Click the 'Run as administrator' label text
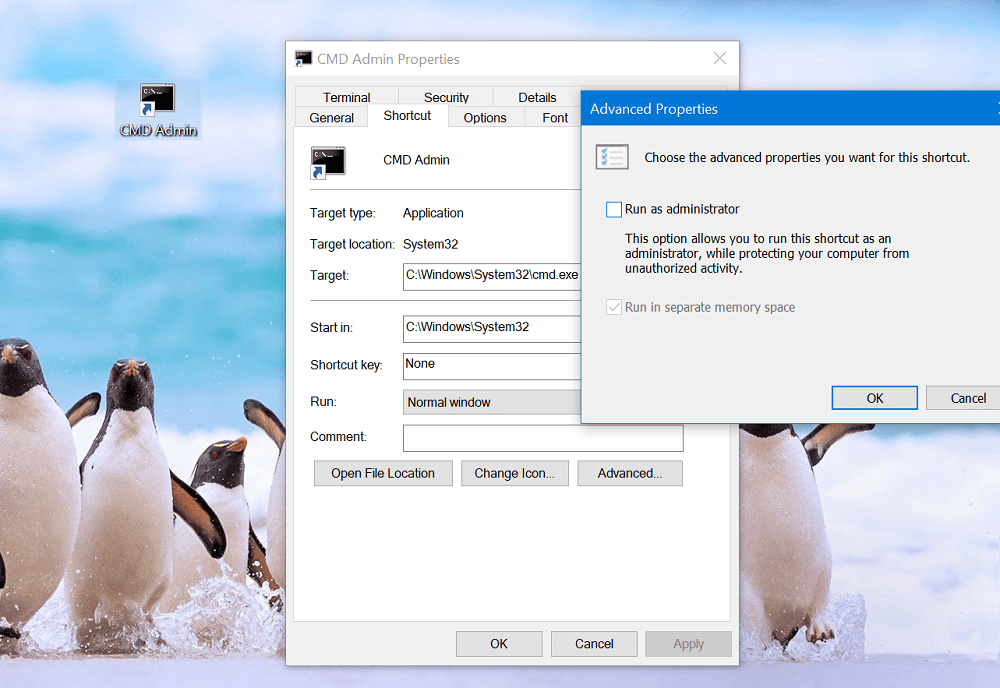The image size is (1000, 688). 682,209
